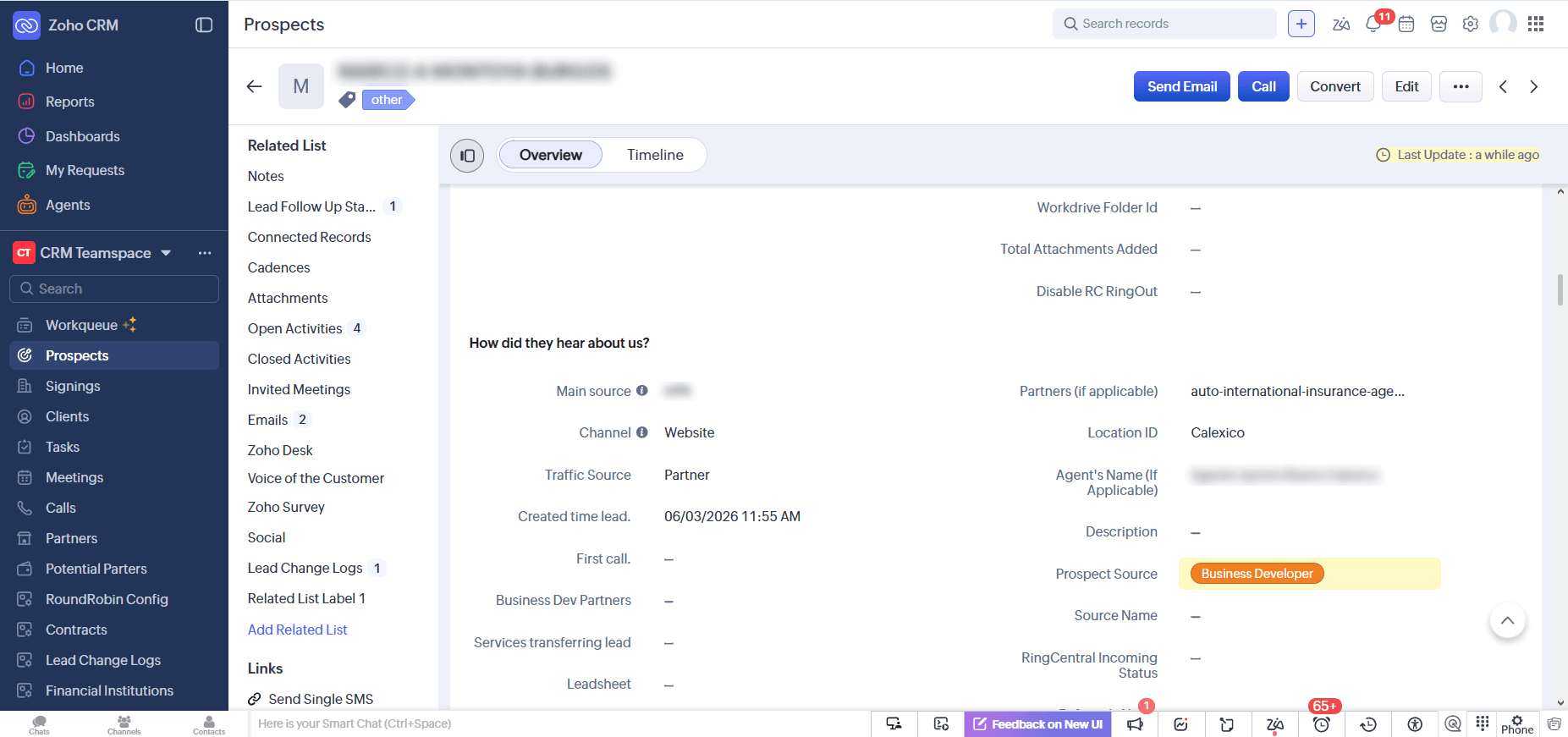Viewport: 1568px width, 737px height.
Task: Open Channels in the bottom bar
Action: click(124, 724)
